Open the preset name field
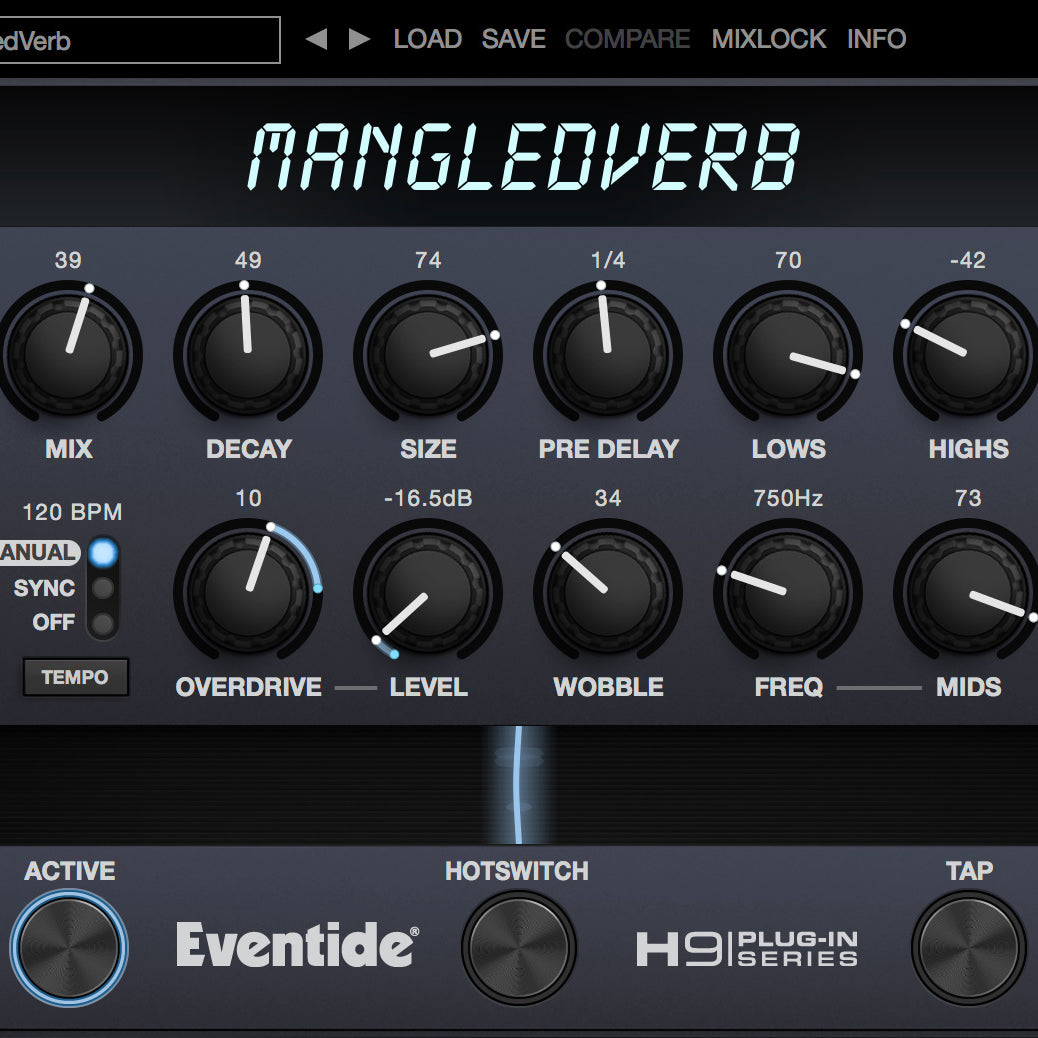Viewport: 1038px width, 1038px height. (x=140, y=40)
